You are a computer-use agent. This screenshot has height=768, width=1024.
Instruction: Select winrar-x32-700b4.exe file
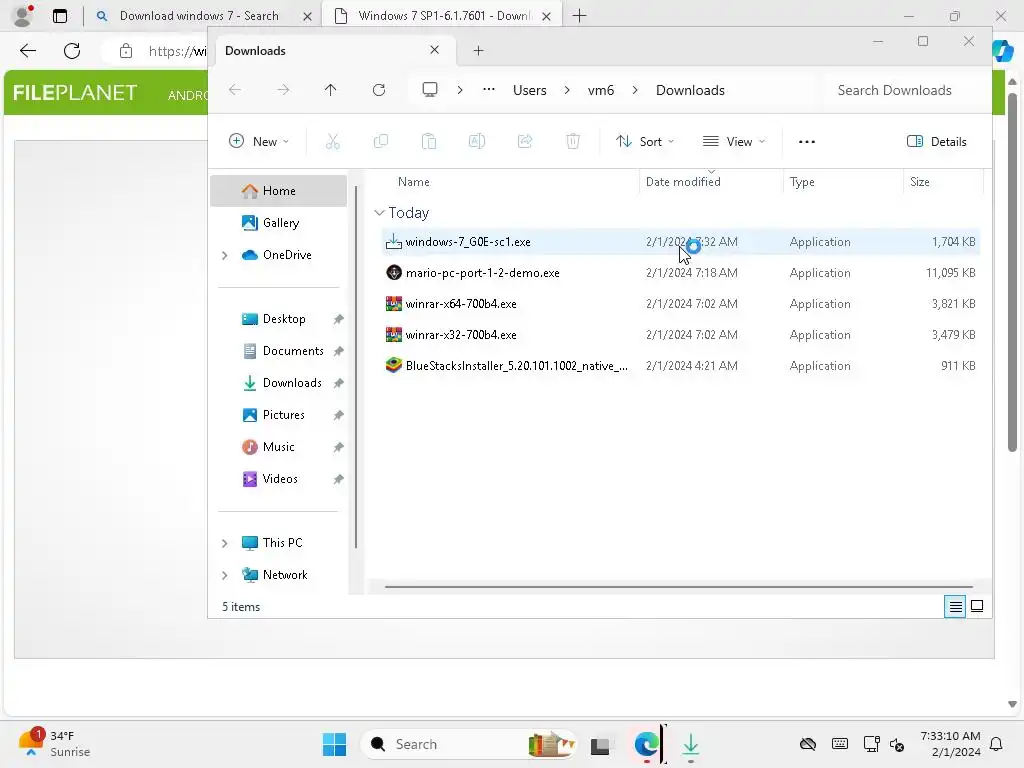point(680,334)
